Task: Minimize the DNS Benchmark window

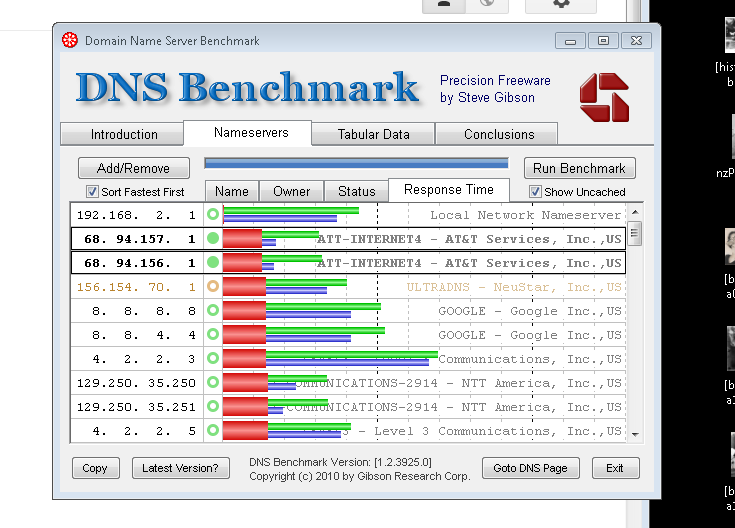Action: (570, 41)
